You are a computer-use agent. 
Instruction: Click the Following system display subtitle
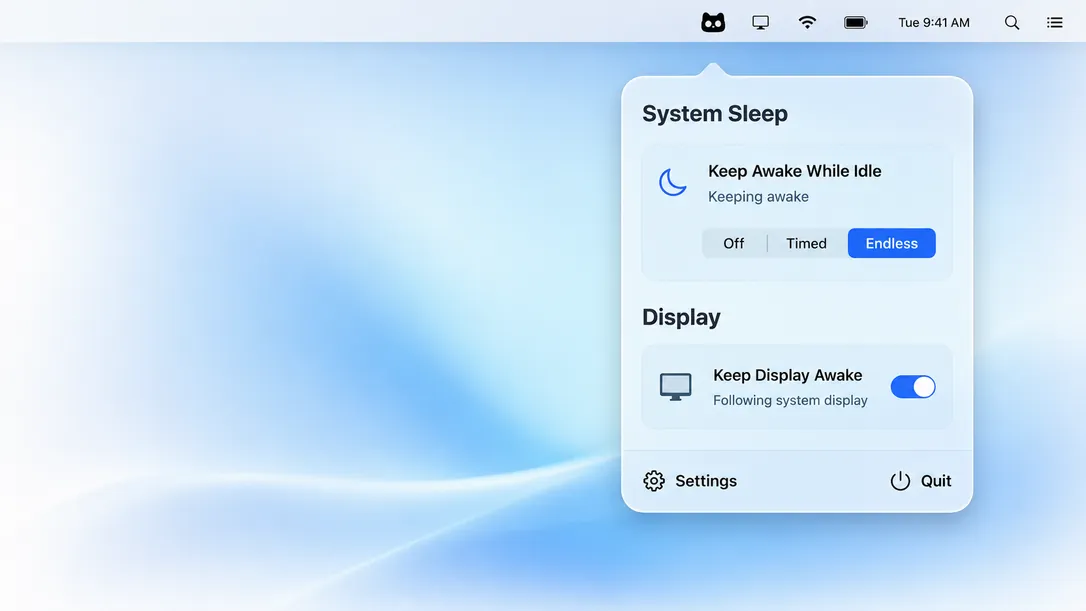[790, 400]
